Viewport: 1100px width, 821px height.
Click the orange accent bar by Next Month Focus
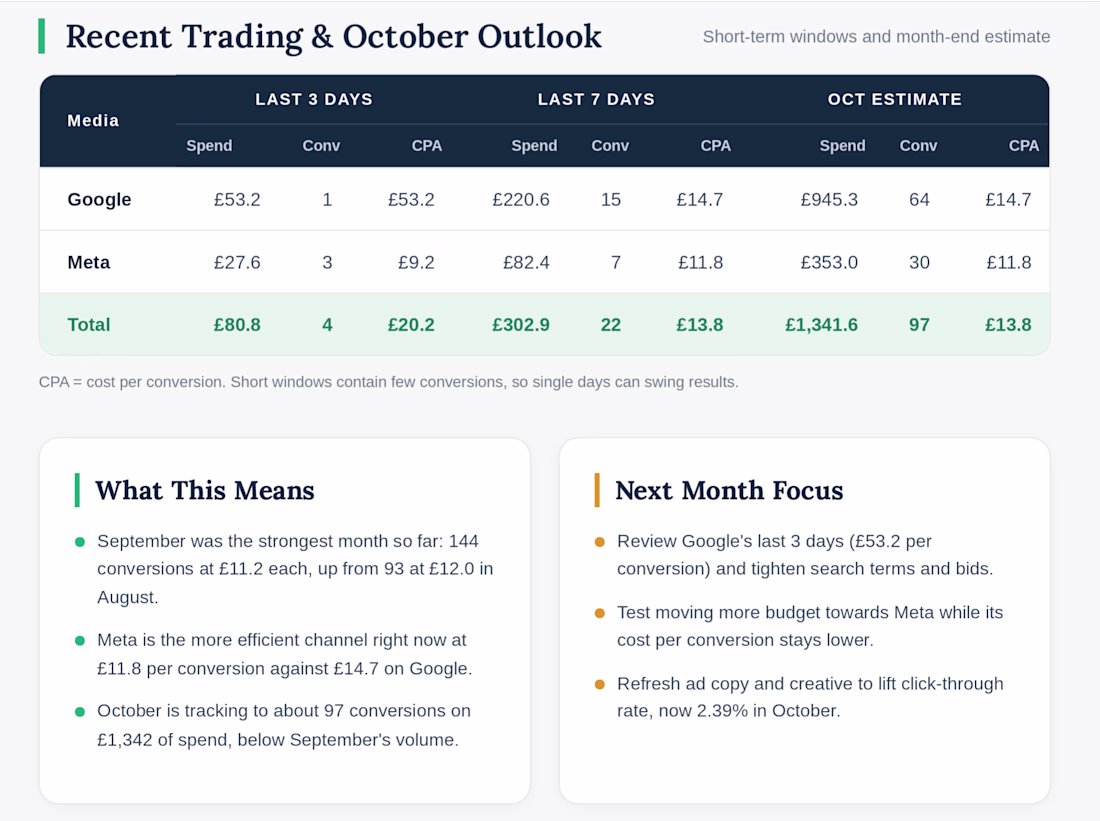[597, 490]
